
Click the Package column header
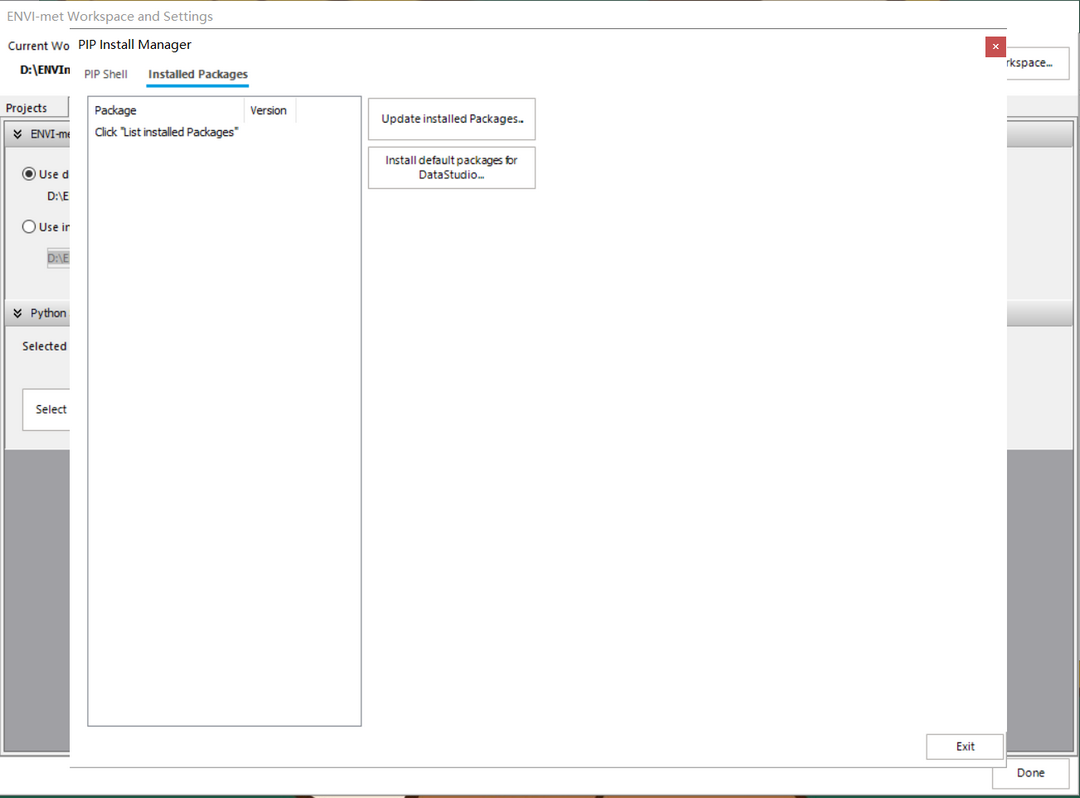click(x=165, y=110)
